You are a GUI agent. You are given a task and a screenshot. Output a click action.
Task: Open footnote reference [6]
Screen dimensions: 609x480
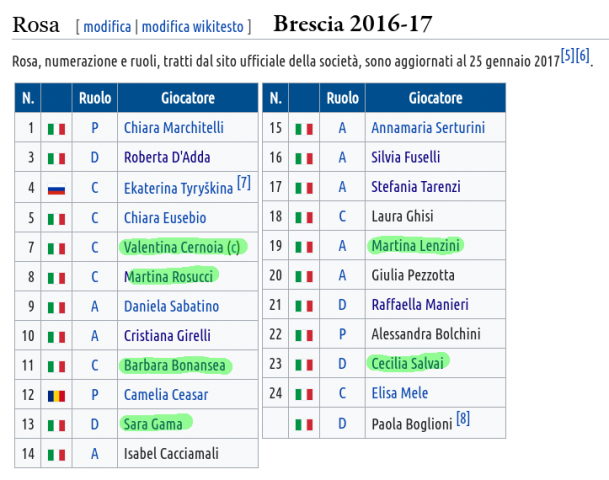(583, 56)
